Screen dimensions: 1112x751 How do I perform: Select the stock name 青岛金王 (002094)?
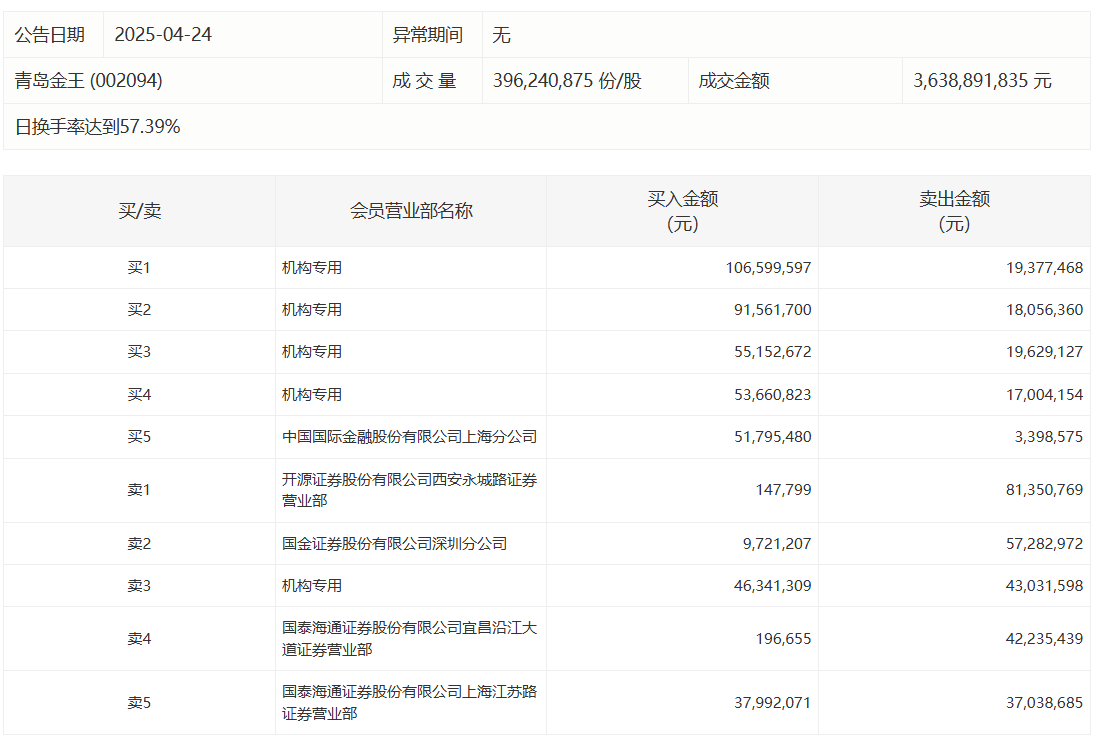point(89,81)
